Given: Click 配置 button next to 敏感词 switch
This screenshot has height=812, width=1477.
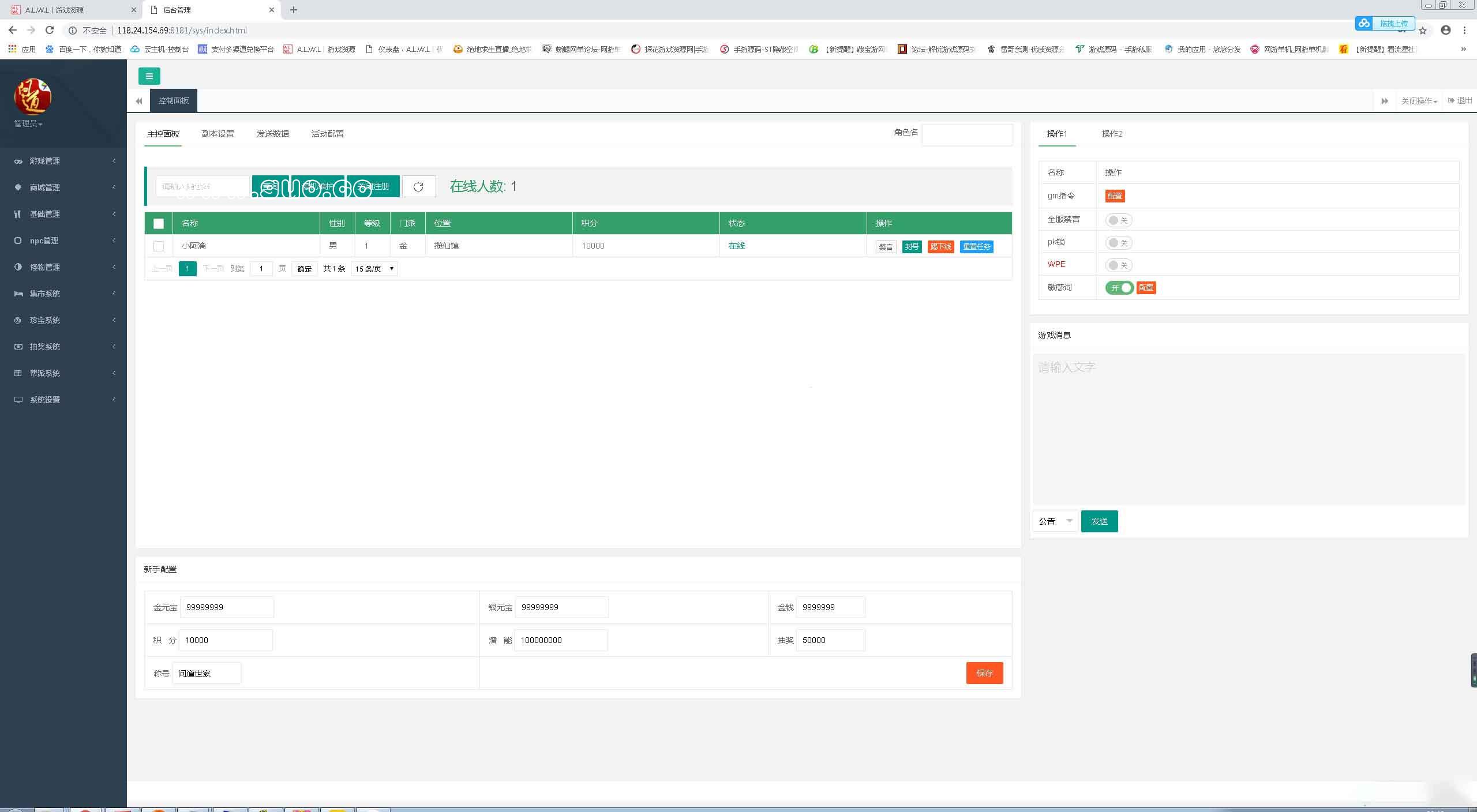Looking at the screenshot, I should point(1146,288).
